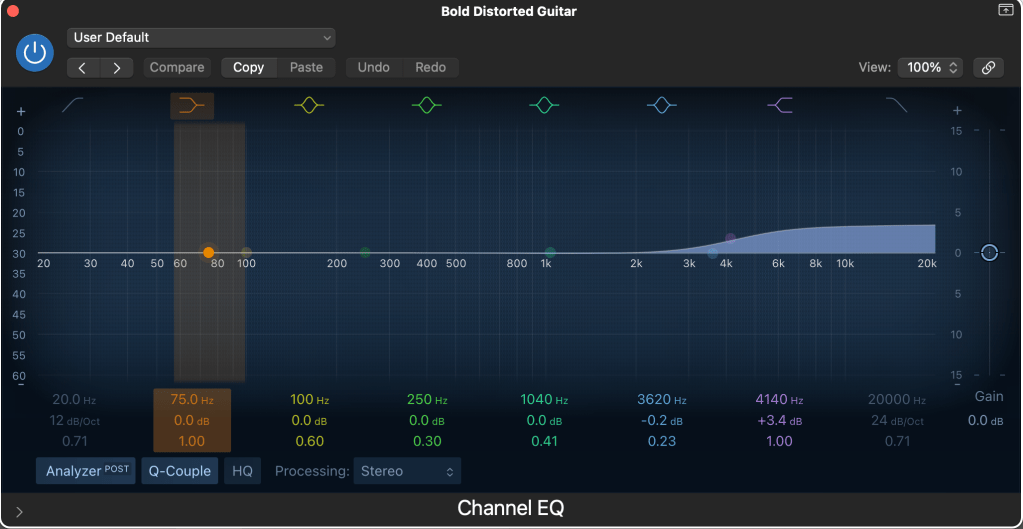Click the link icon beside View percentage
This screenshot has width=1023, height=529.
tap(988, 68)
